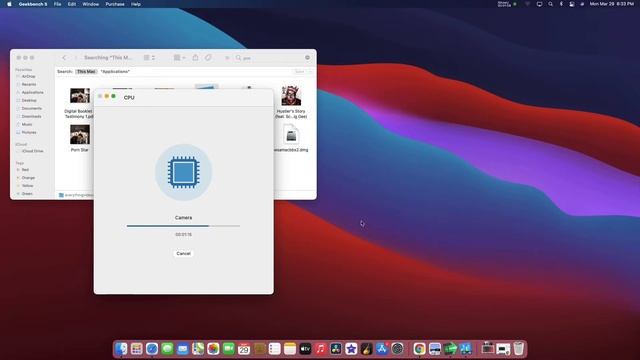Click the Bluetooth icon in menu bar
Screen dimensions: 640x360
[561, 4]
